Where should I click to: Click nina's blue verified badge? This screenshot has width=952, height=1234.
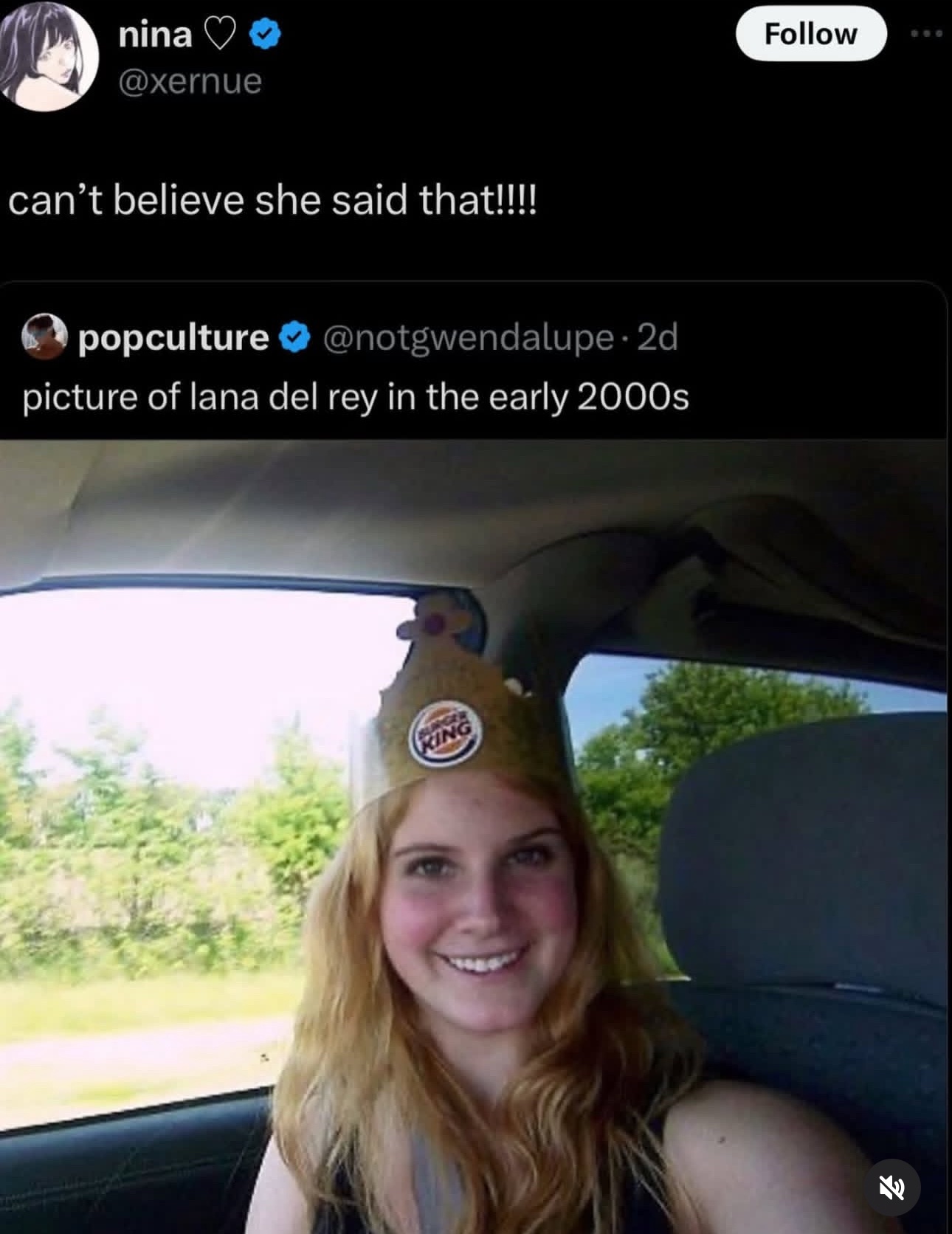264,35
